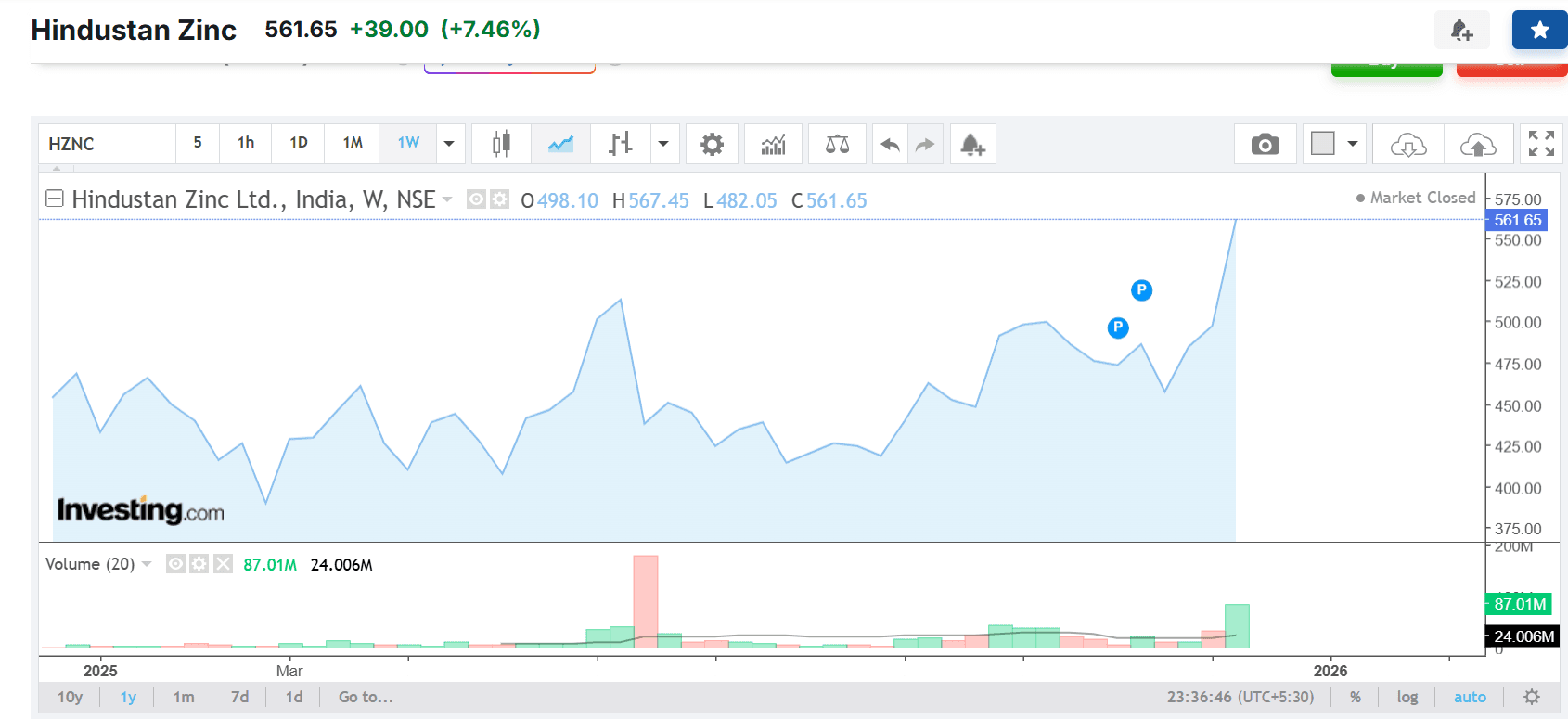Click the 24.006M volume axis label
The height and width of the screenshot is (719, 1568).
coord(1523,636)
